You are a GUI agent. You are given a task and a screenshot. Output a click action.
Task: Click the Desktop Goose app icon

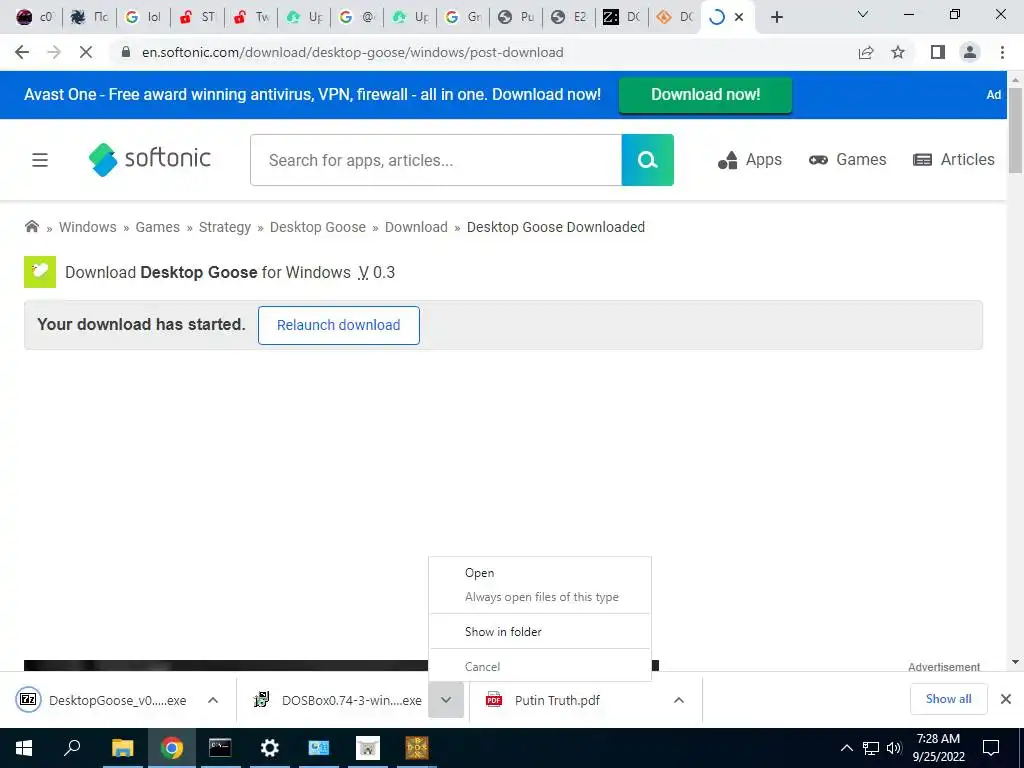pos(40,272)
